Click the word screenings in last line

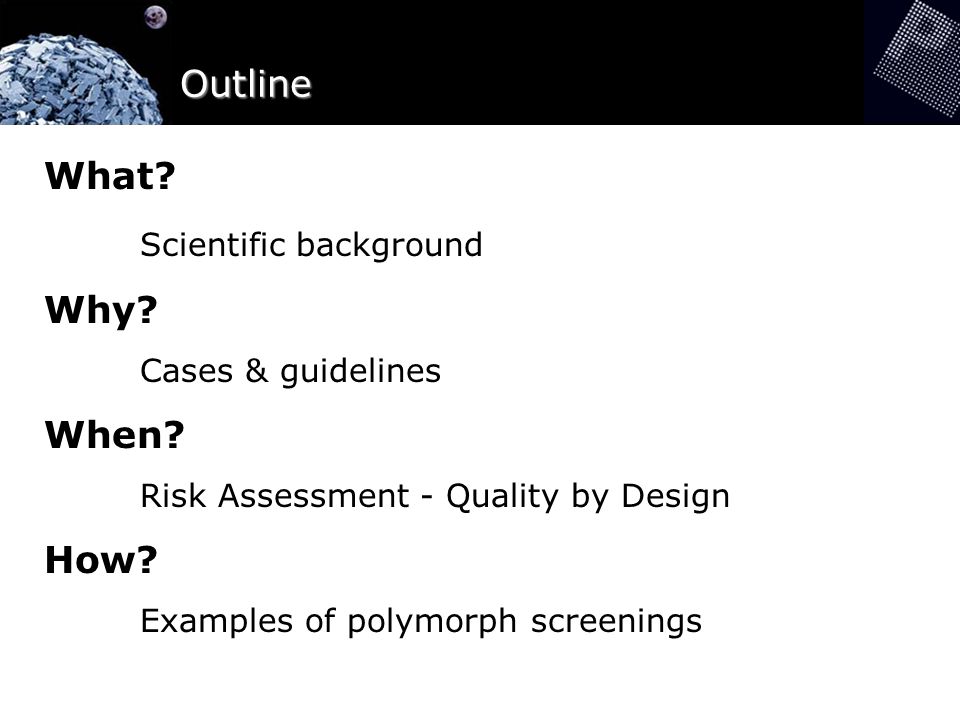click(616, 623)
